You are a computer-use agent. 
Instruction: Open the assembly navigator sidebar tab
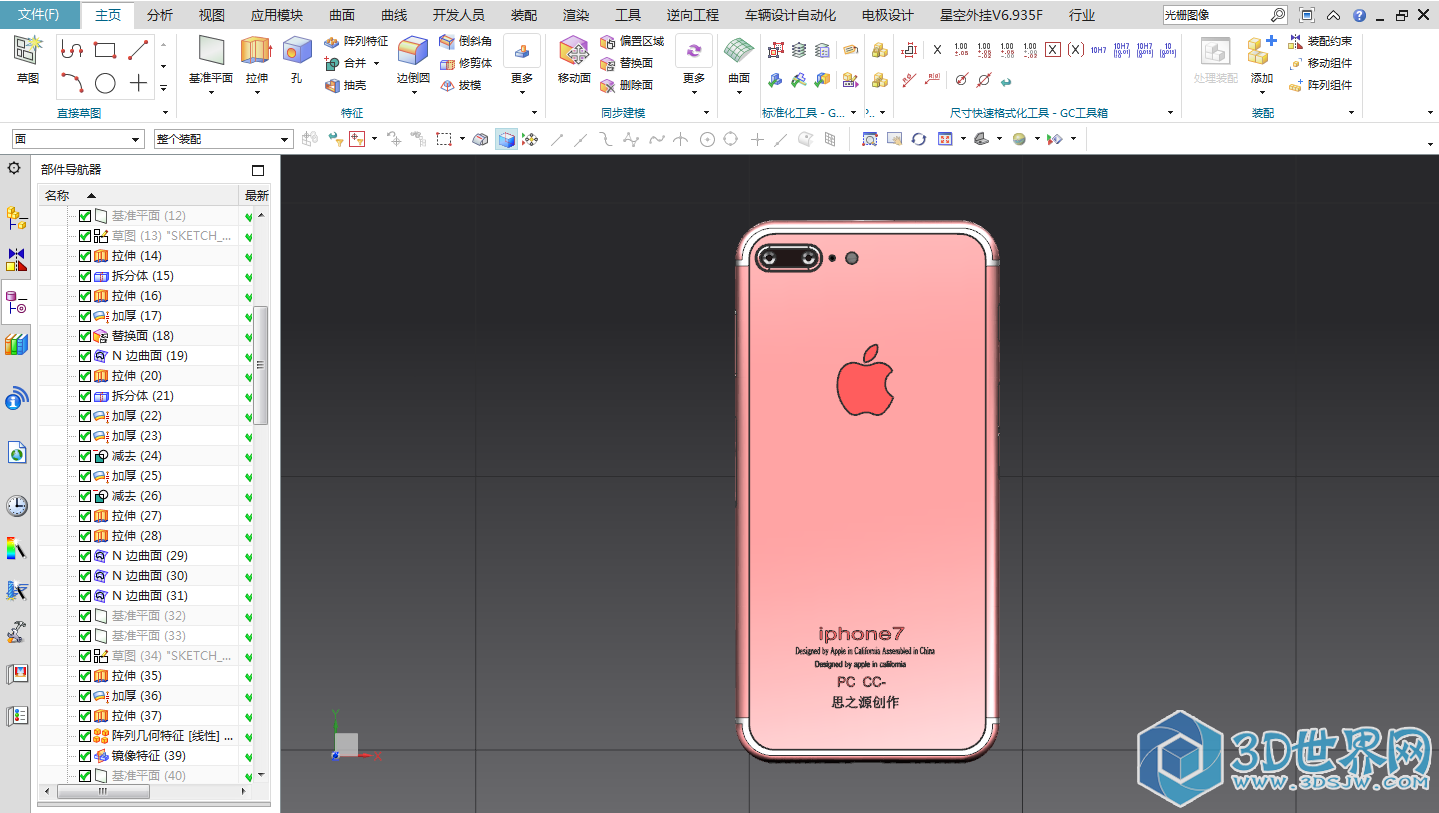(17, 216)
